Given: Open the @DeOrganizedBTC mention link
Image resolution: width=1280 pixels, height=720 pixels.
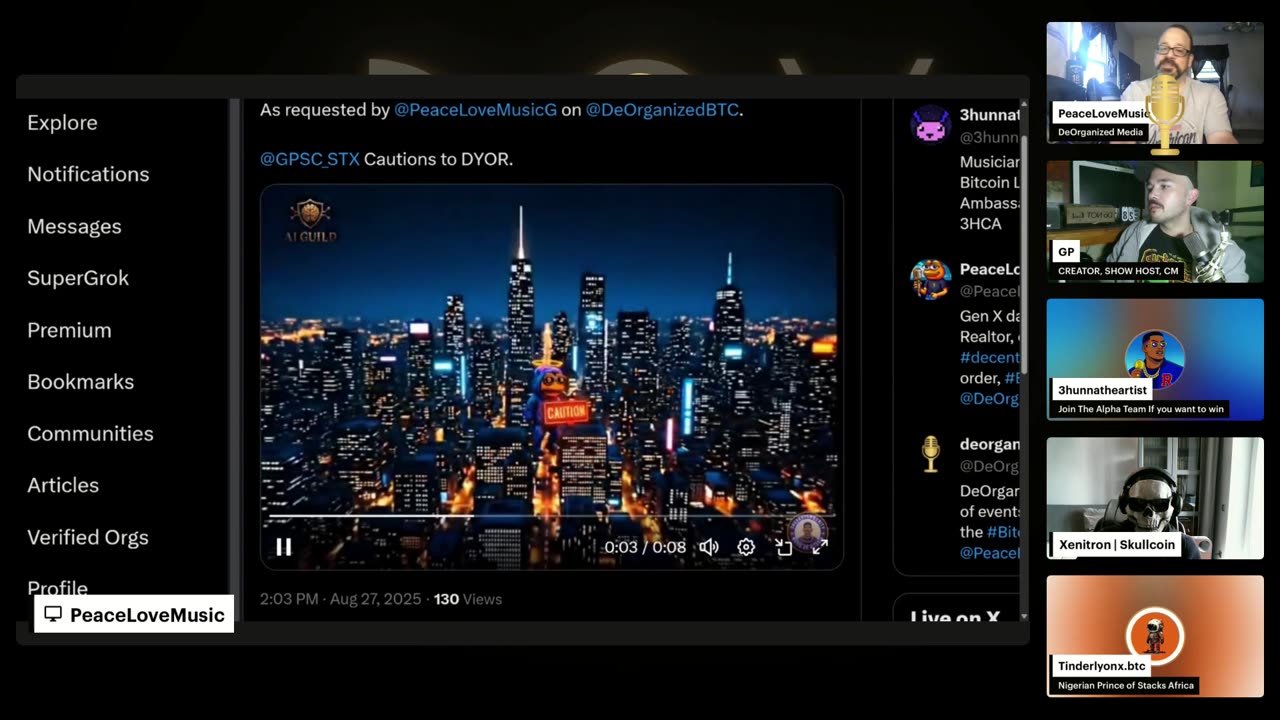Looking at the screenshot, I should coord(662,110).
